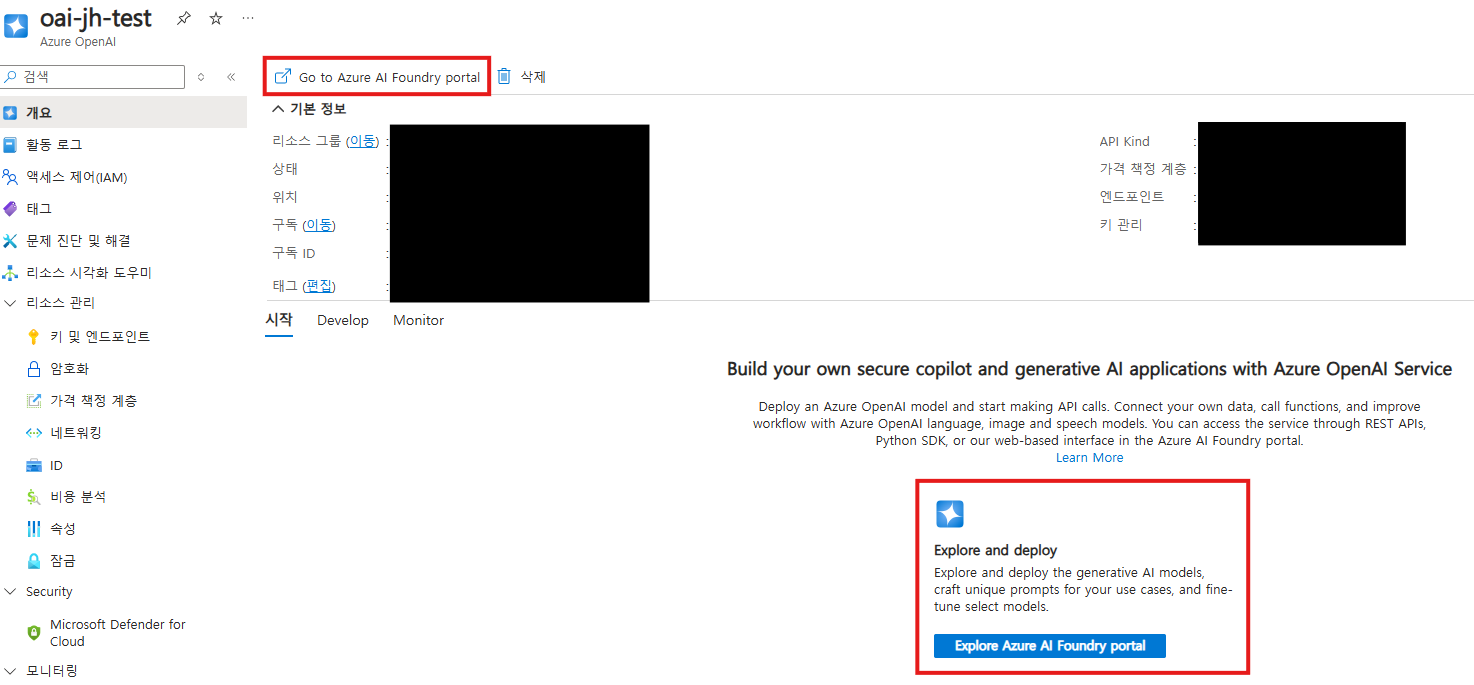Click Explore Azure AI Foundry portal button

[1050, 646]
